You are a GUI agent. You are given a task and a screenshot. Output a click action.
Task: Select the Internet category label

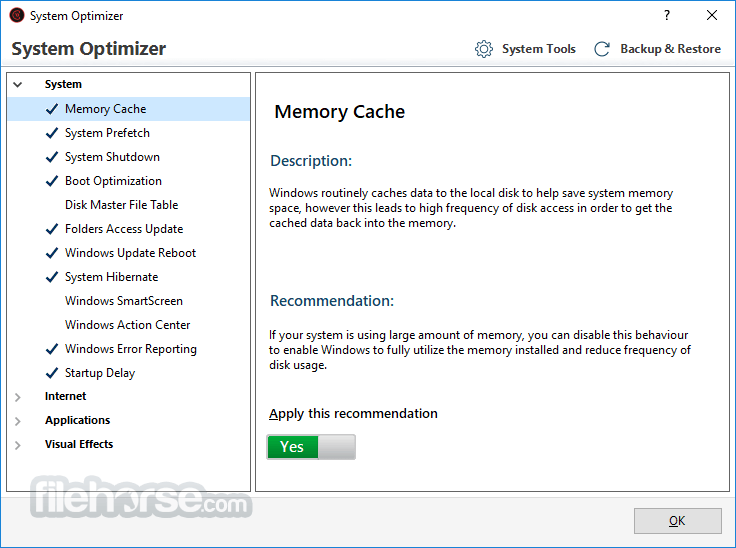[65, 396]
